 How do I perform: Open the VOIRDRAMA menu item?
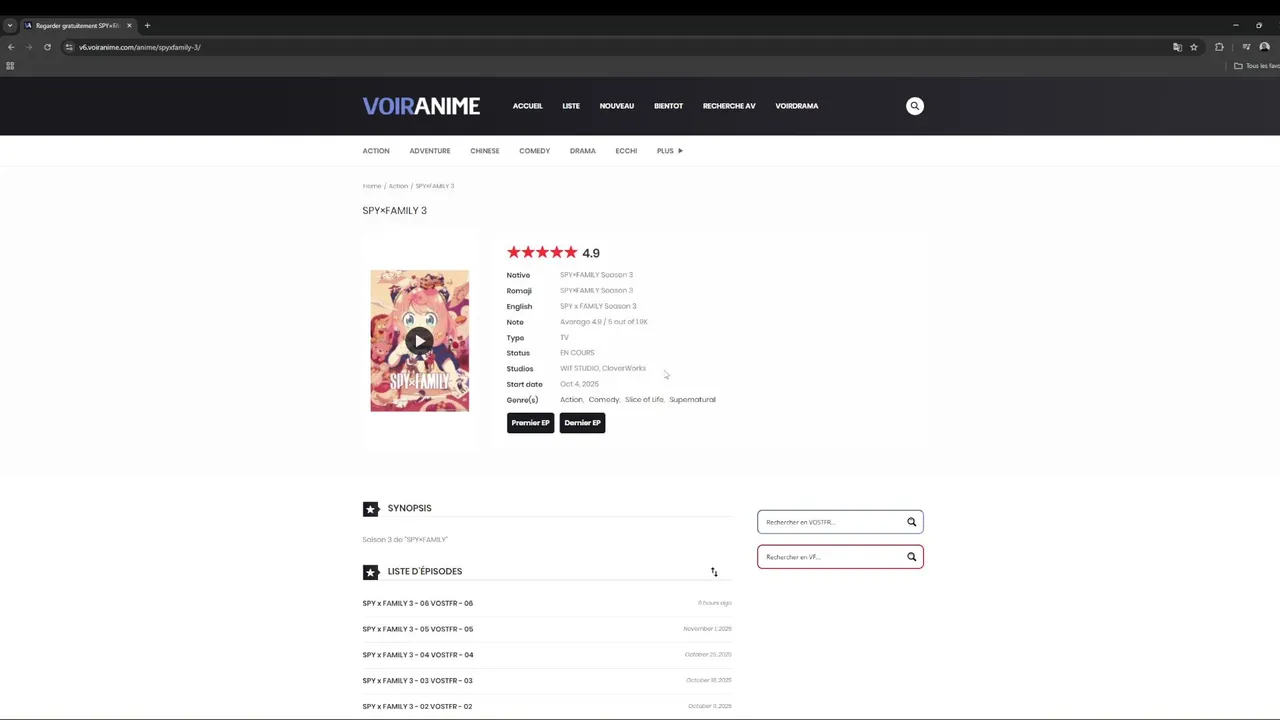[796, 106]
